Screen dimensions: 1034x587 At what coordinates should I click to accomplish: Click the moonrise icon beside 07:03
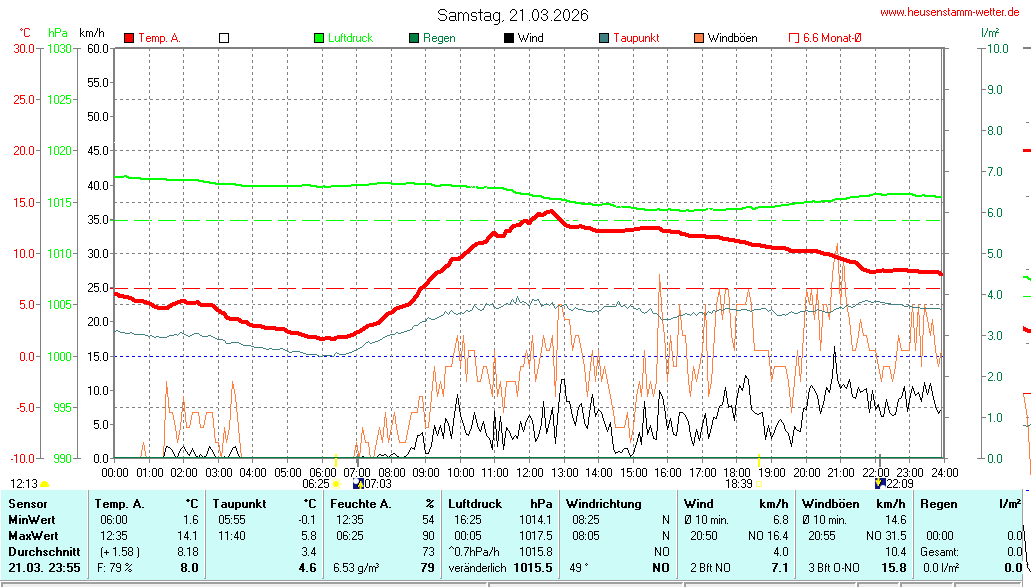(358, 483)
